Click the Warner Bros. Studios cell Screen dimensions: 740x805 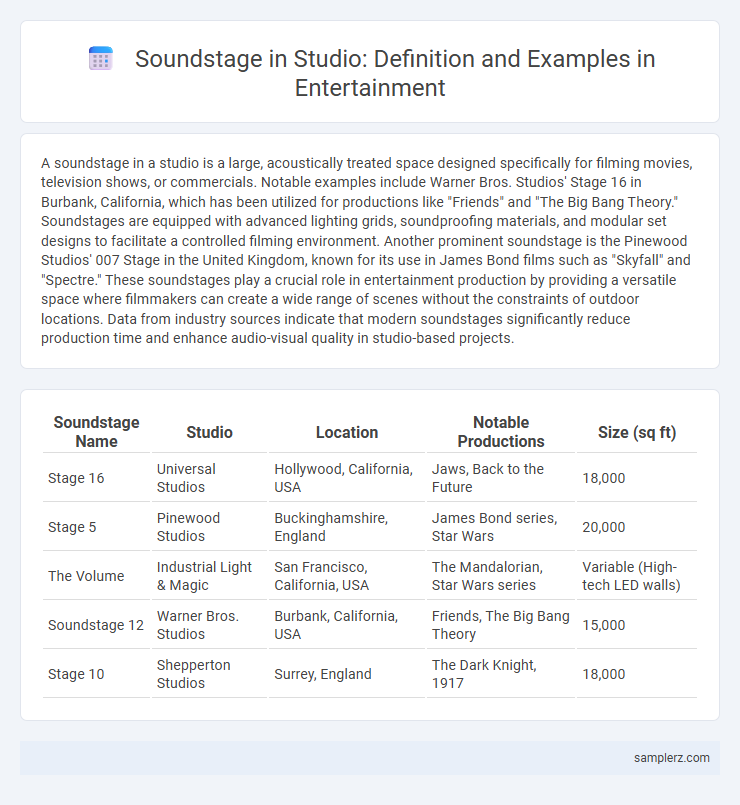tap(210, 625)
